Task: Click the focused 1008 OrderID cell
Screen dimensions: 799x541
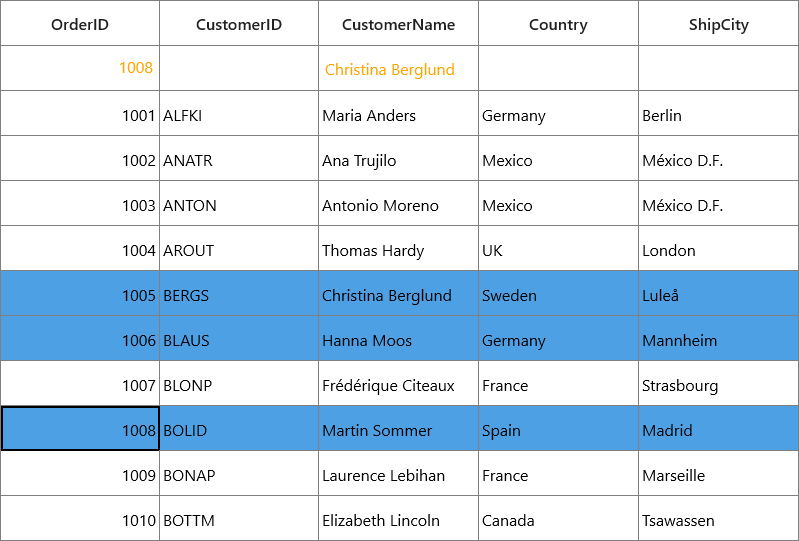Action: tap(80, 428)
